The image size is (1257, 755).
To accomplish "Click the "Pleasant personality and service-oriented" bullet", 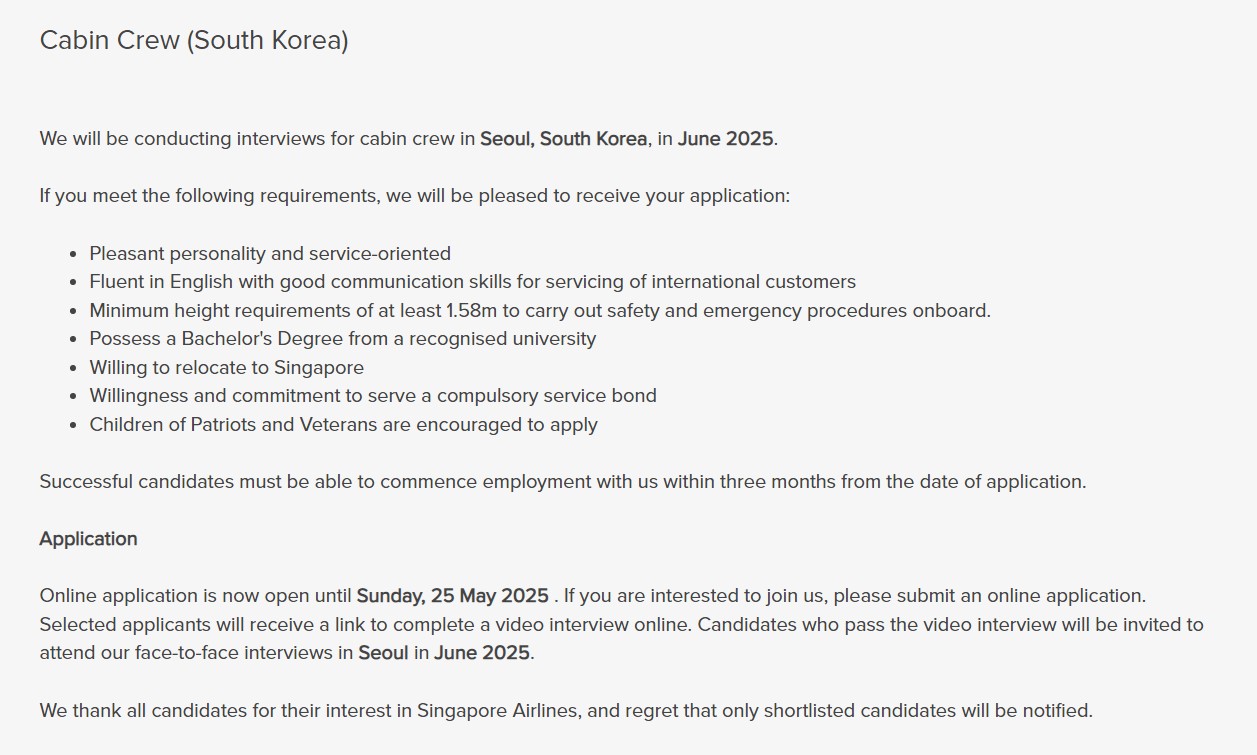I will pyautogui.click(x=270, y=254).
